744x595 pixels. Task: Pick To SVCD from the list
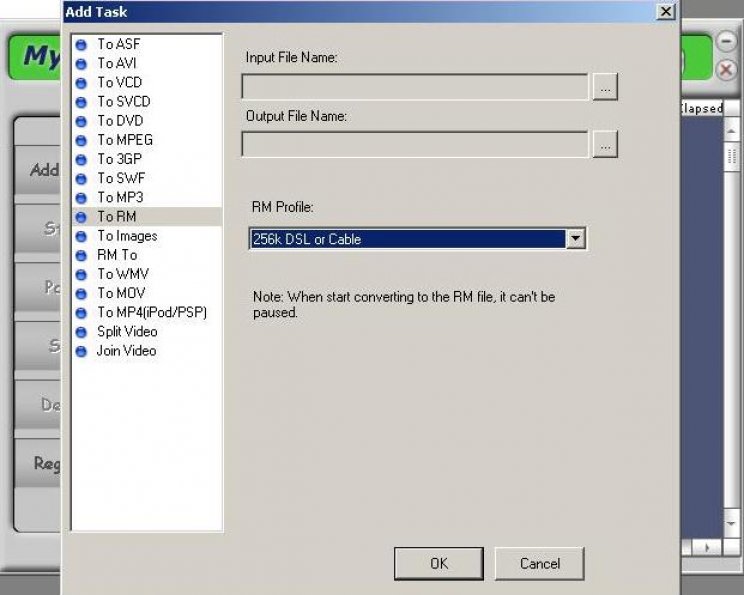coord(124,102)
